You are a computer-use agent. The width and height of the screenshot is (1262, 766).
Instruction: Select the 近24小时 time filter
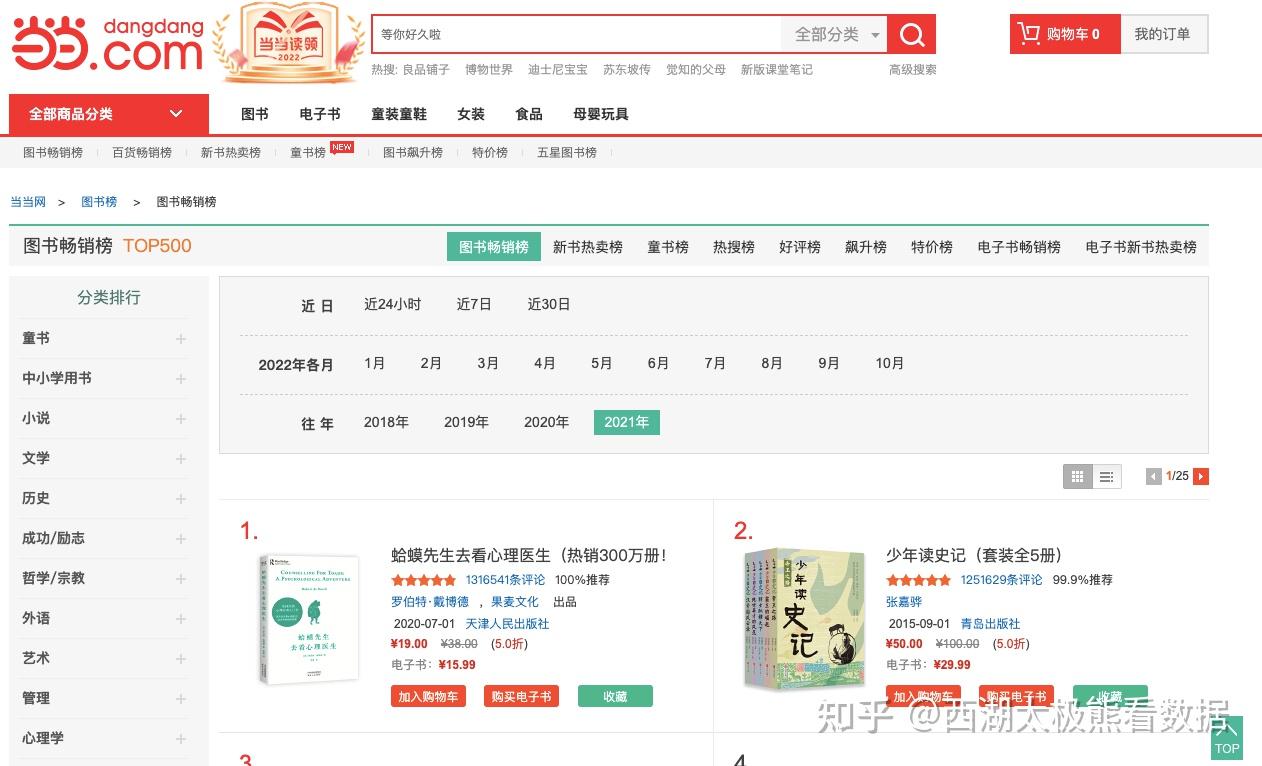(x=392, y=304)
